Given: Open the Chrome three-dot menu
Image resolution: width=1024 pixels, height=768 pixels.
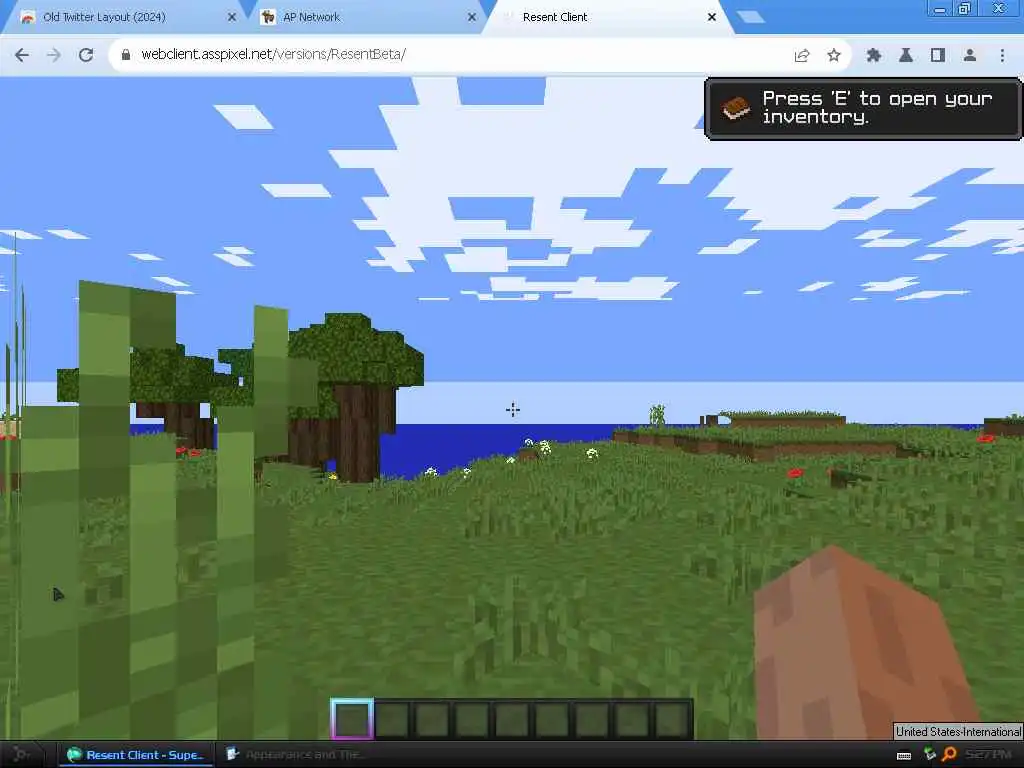Looking at the screenshot, I should point(1002,56).
